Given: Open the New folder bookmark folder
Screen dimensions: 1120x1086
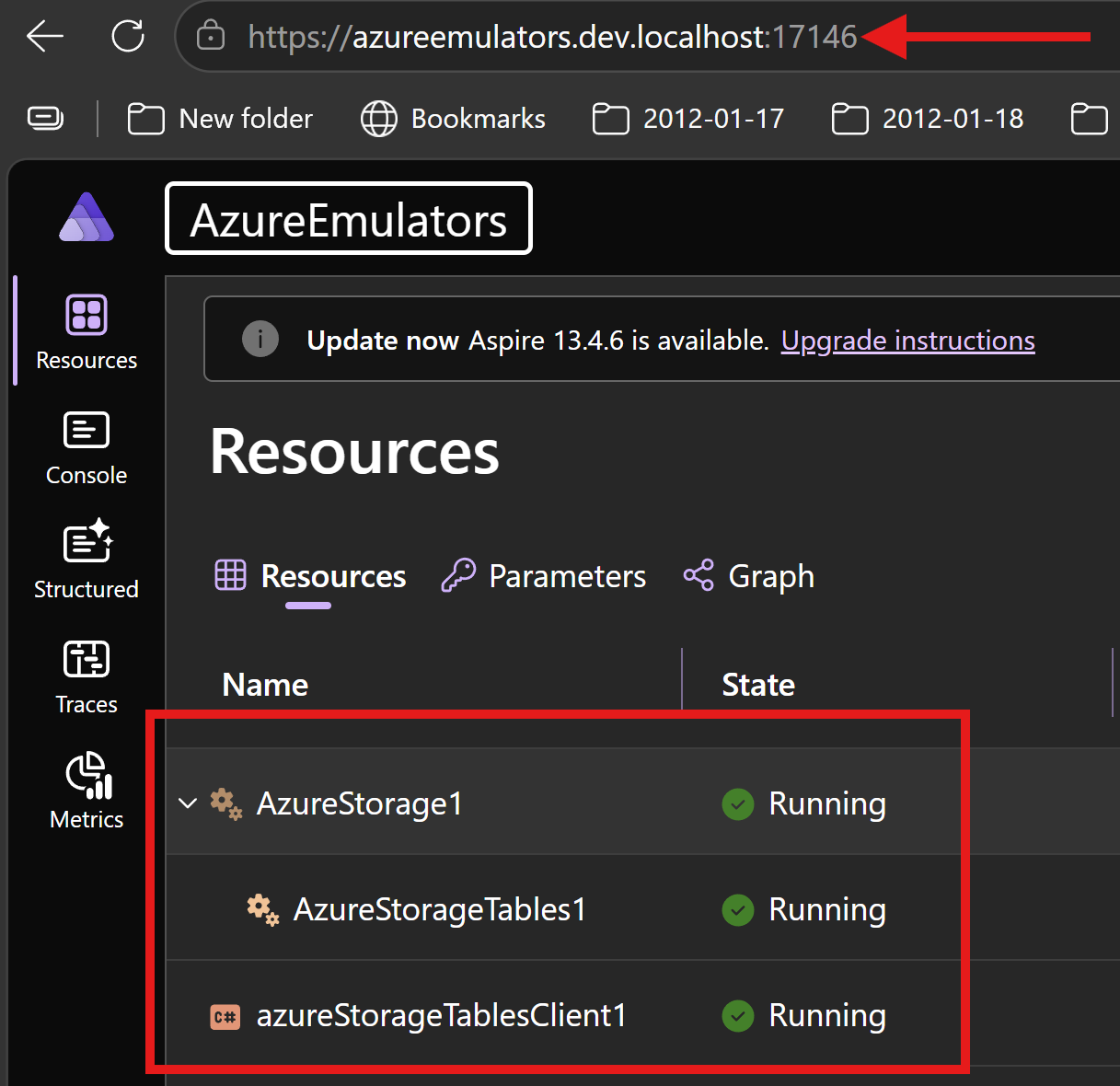Looking at the screenshot, I should tap(220, 119).
